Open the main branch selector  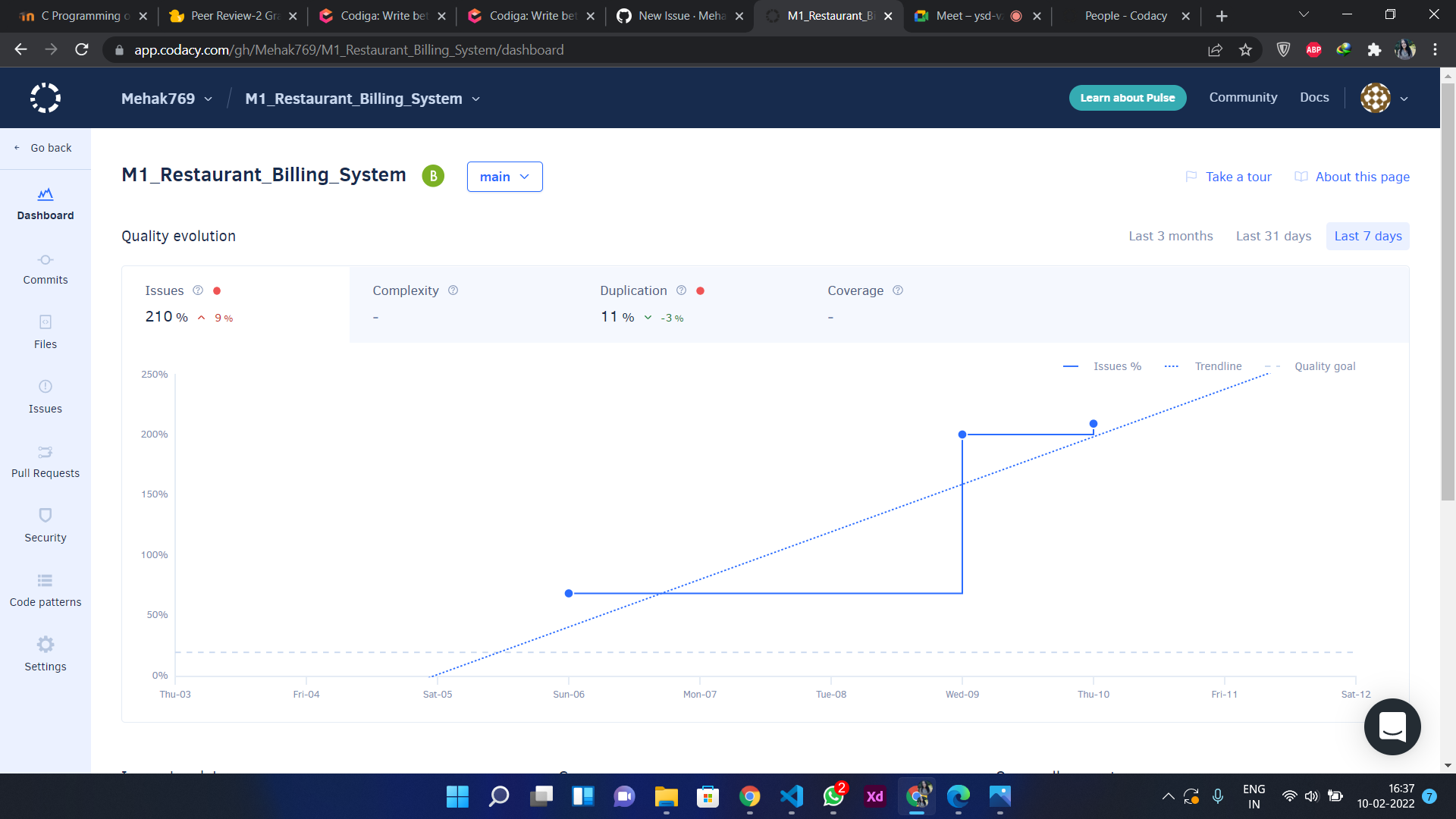click(x=504, y=176)
